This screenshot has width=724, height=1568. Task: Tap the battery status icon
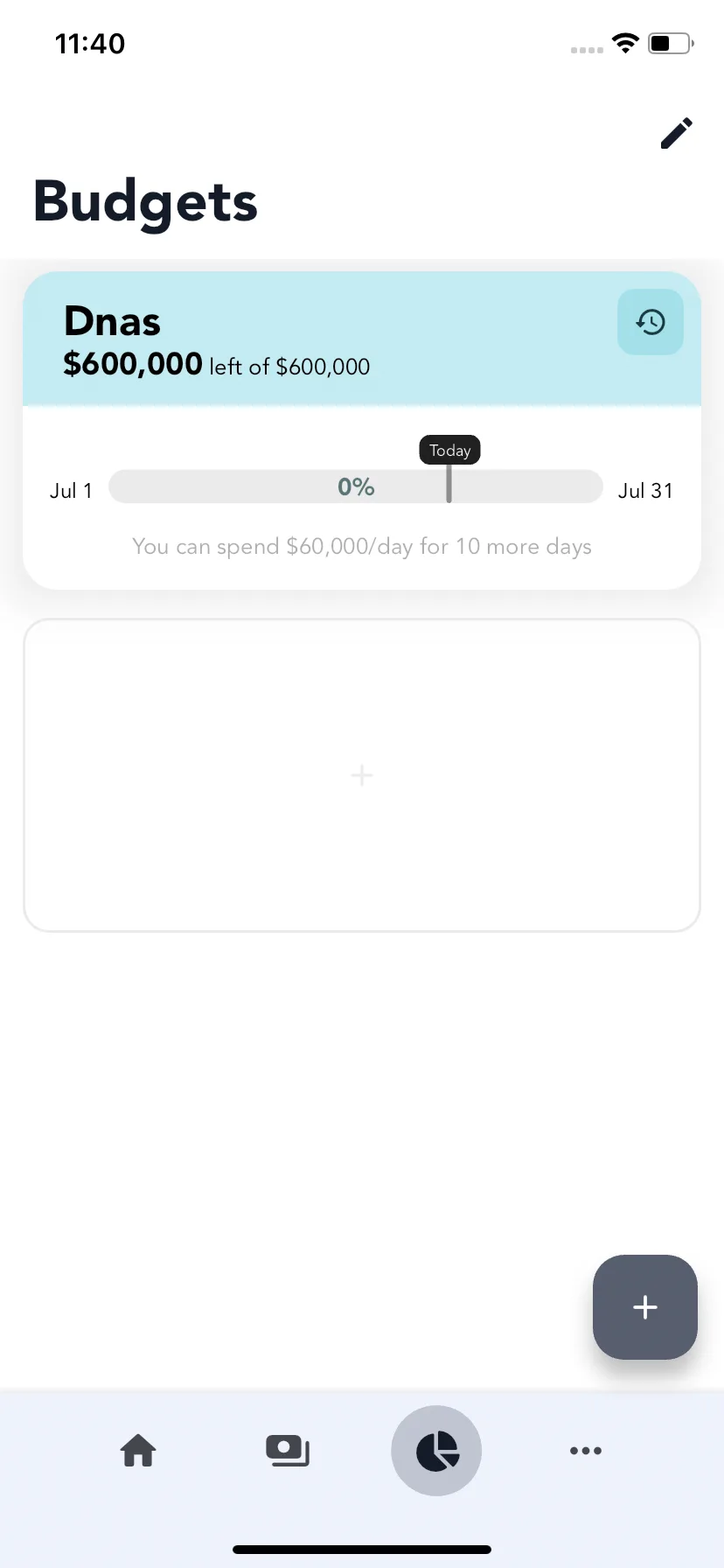coord(671,43)
